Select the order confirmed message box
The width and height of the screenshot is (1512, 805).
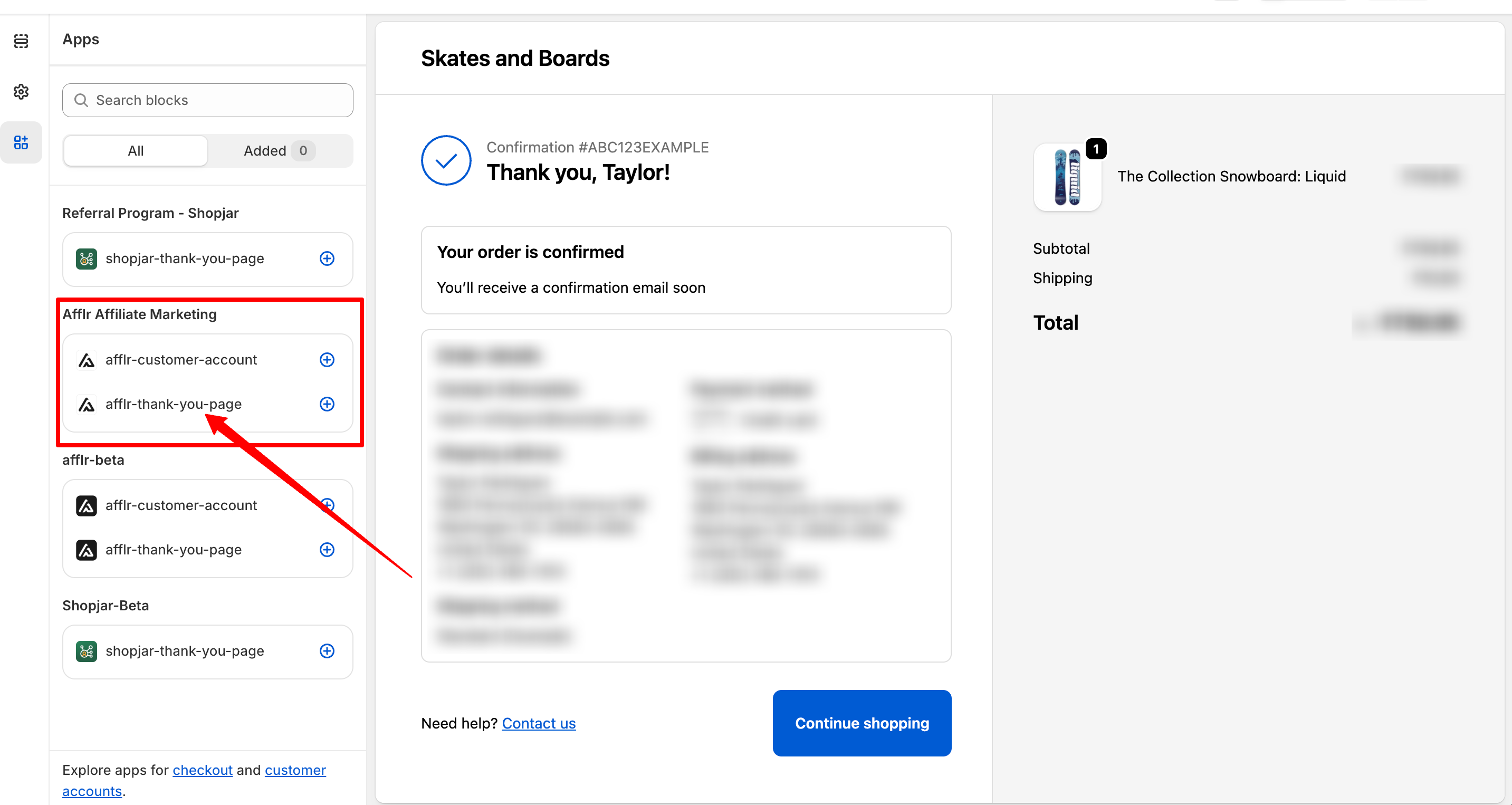click(685, 270)
